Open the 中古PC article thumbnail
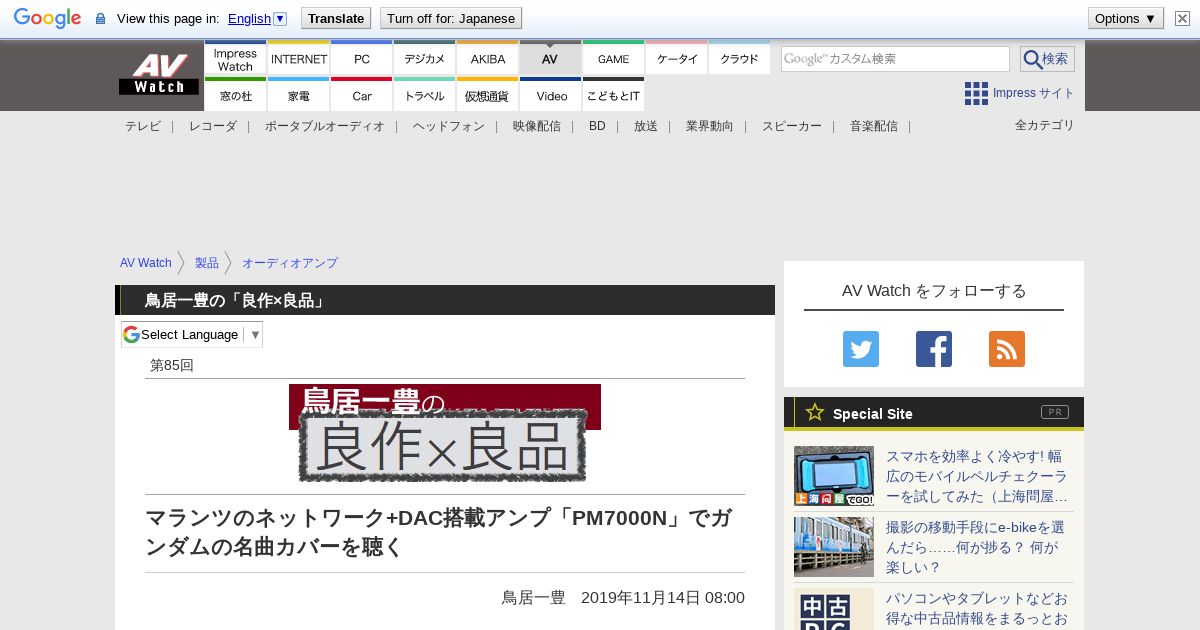Viewport: 1200px width, 630px height. coord(834,609)
